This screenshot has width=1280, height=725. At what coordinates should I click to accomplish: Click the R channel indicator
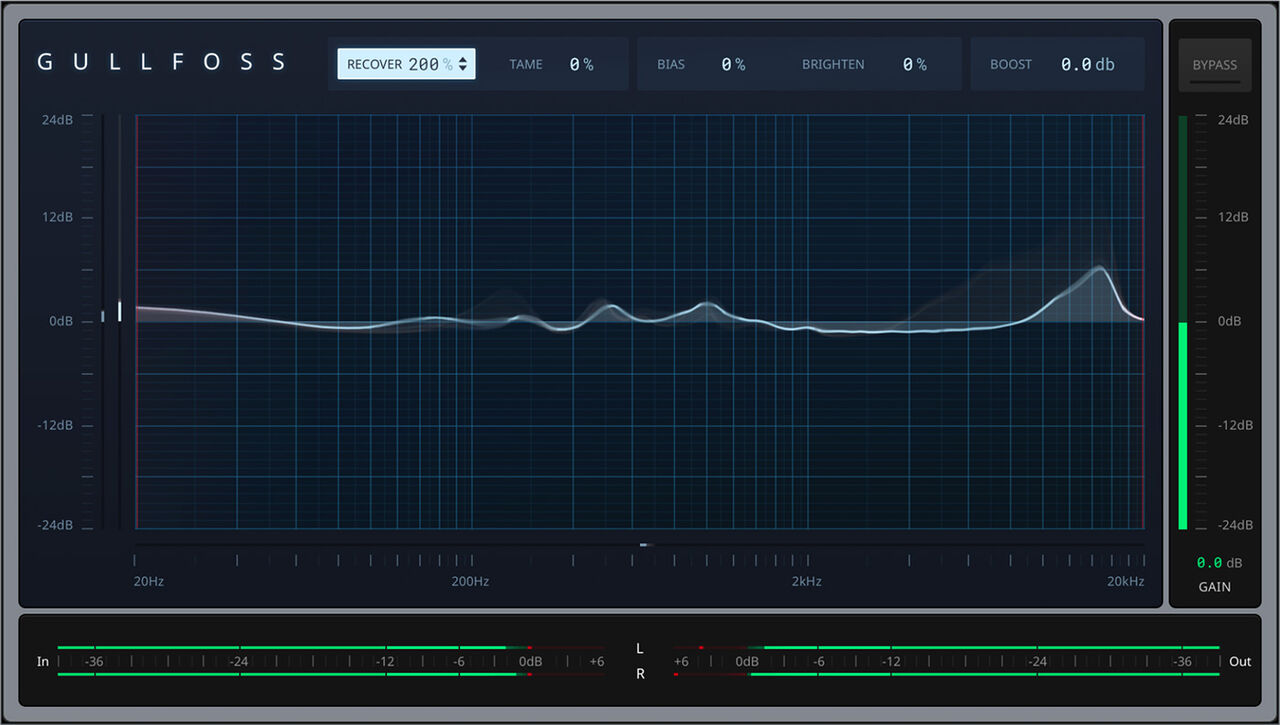pyautogui.click(x=639, y=674)
